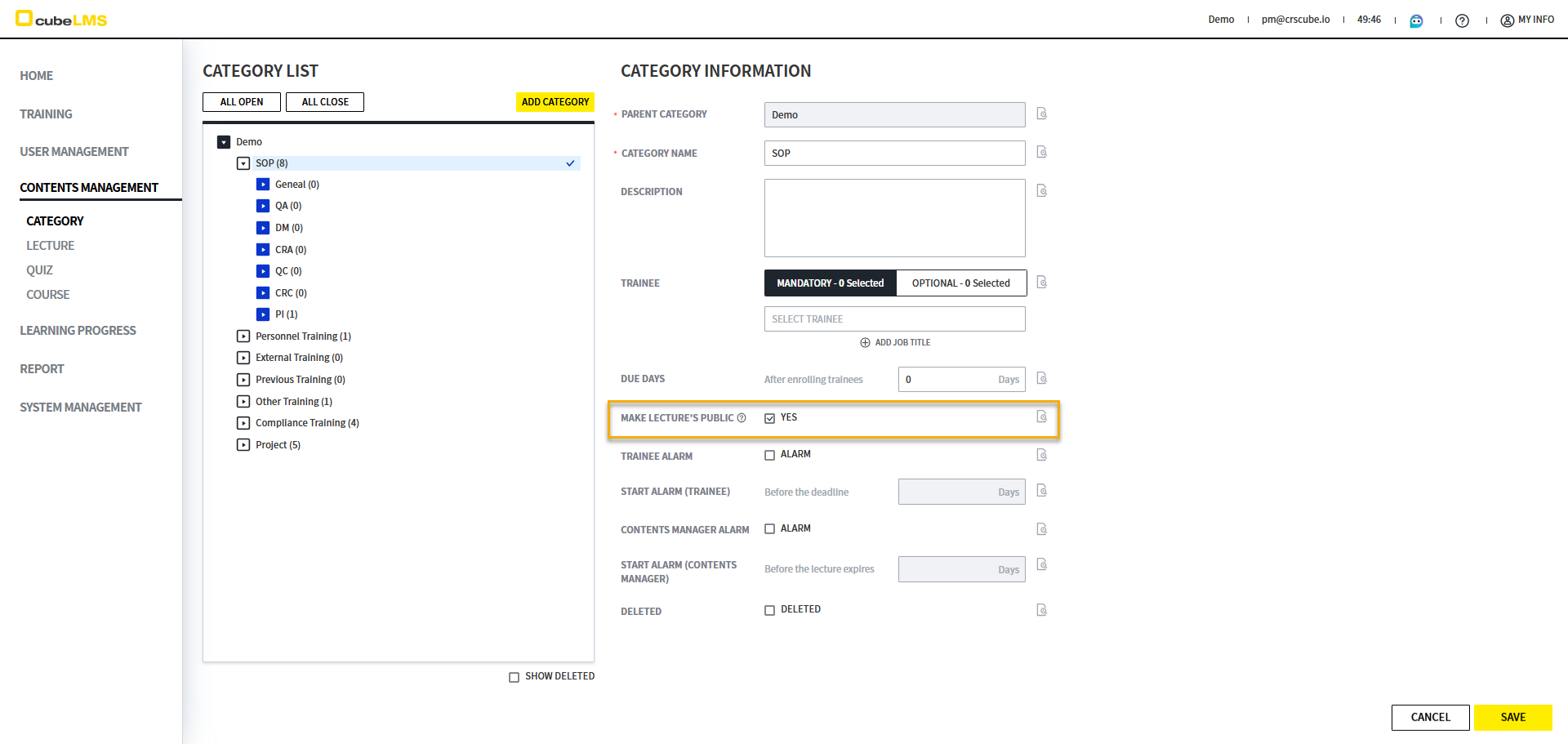Toggle the Show Deleted checkbox
The image size is (1568, 744).
pyautogui.click(x=514, y=677)
